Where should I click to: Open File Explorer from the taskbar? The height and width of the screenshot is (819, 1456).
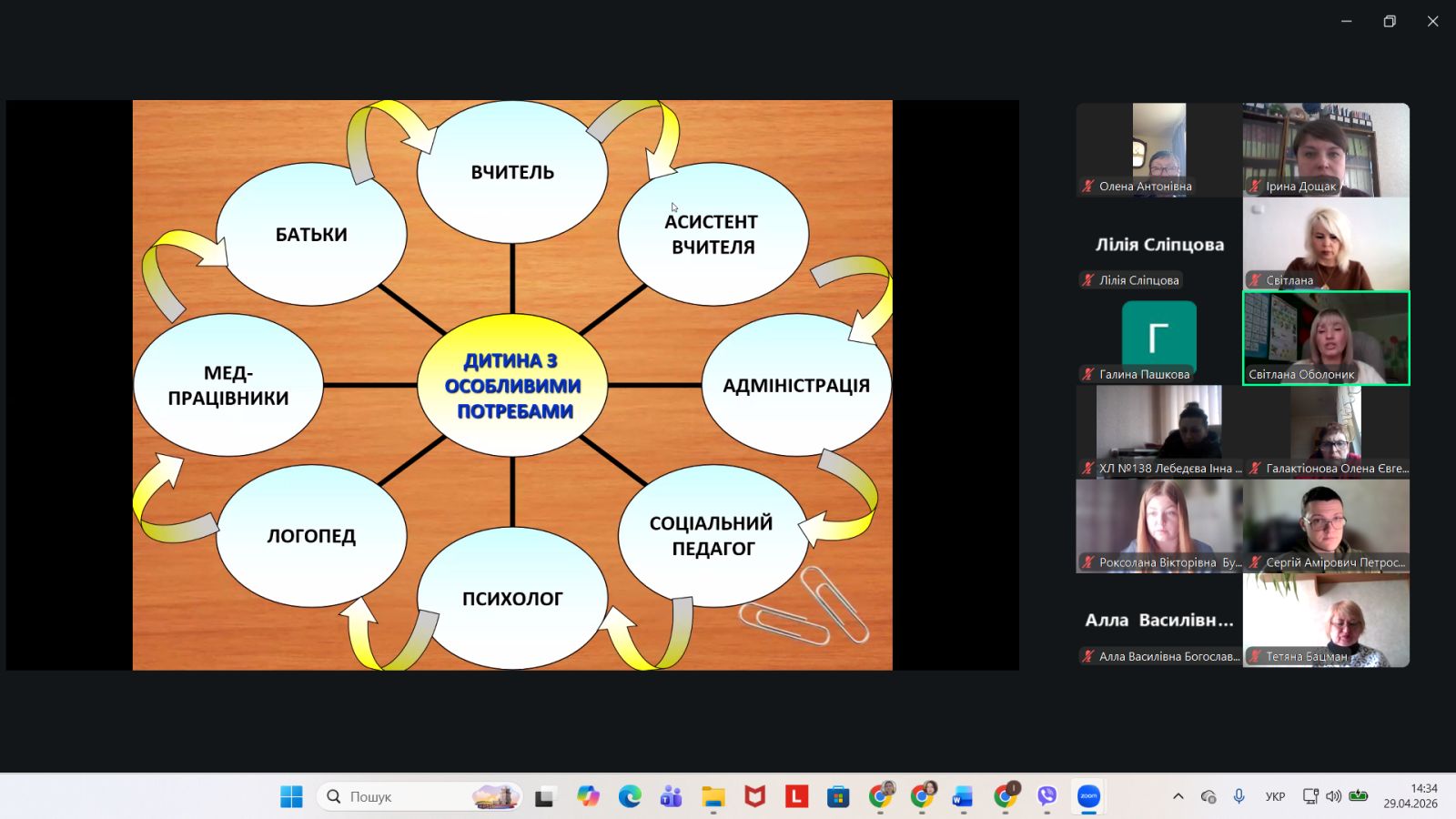point(713,796)
